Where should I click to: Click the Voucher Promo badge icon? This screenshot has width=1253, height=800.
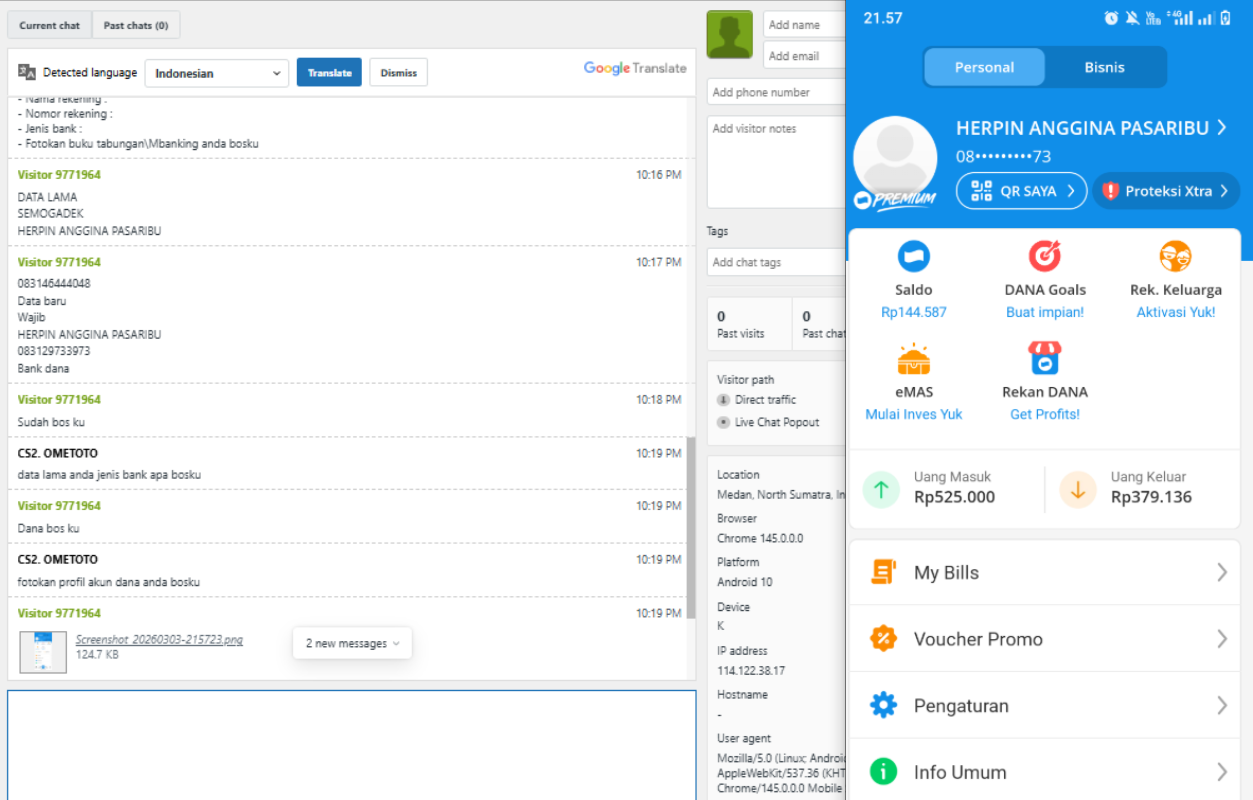pos(883,638)
